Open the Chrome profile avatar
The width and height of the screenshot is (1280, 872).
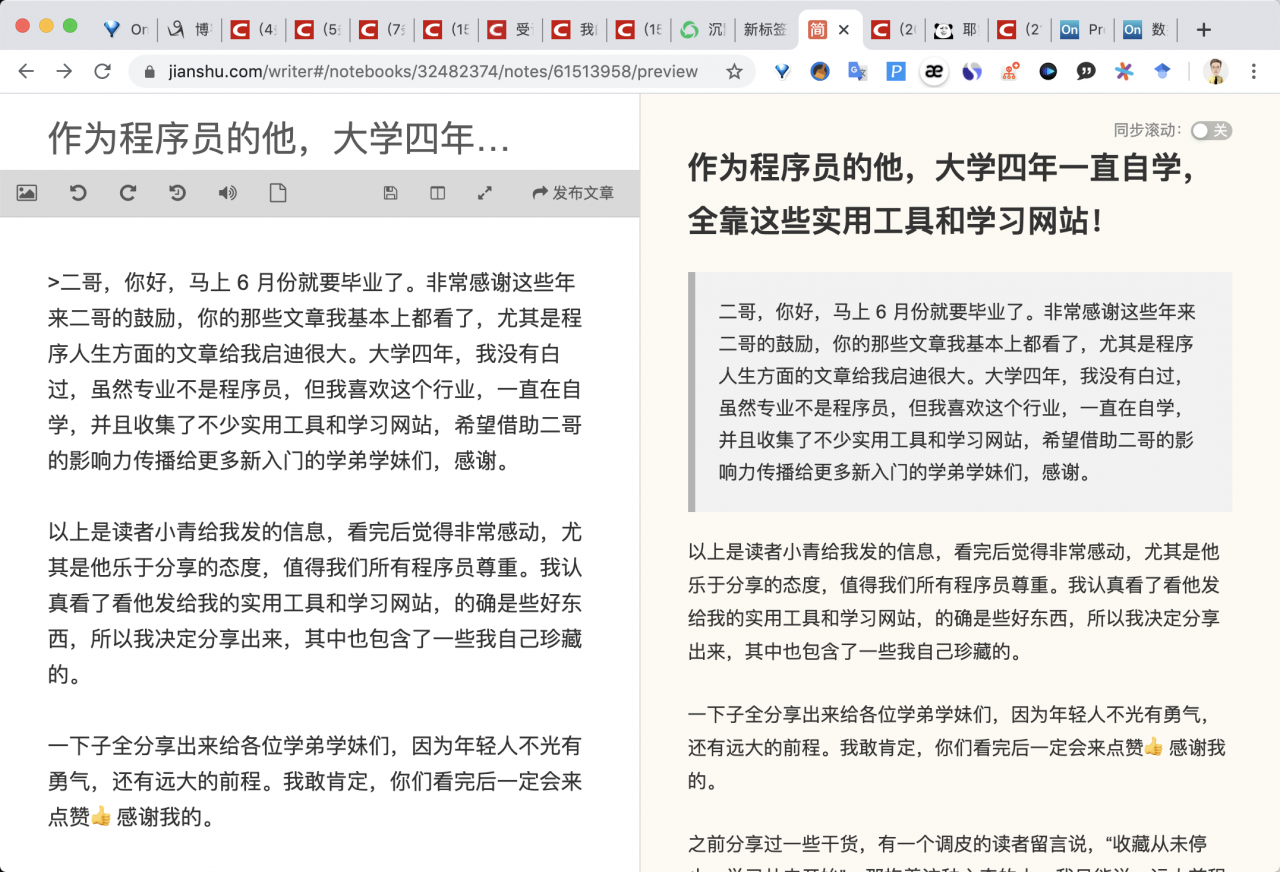point(1215,71)
